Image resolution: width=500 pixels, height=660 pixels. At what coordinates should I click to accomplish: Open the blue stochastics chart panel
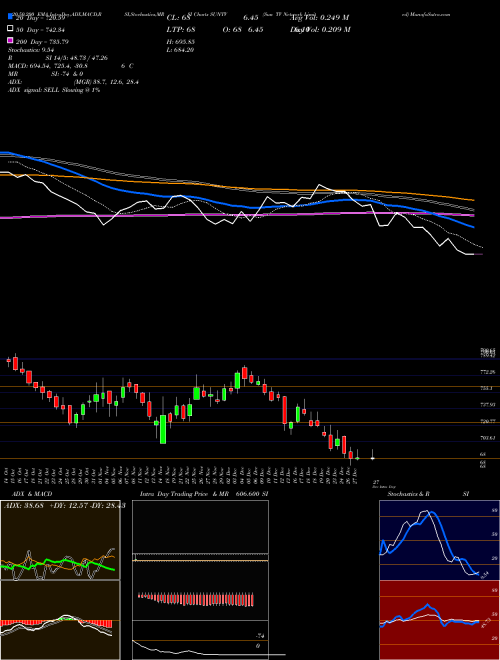(x=439, y=540)
